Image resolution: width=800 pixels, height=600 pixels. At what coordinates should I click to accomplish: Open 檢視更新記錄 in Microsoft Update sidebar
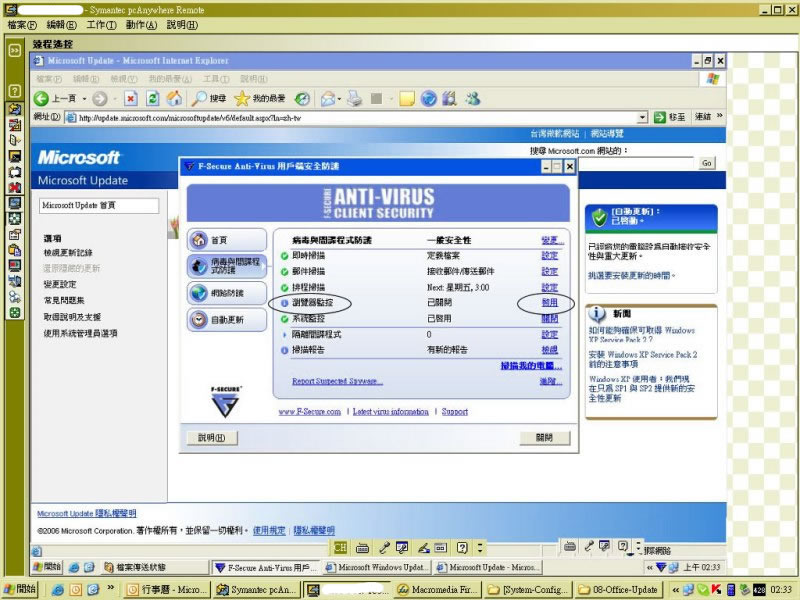pyautogui.click(x=68, y=253)
